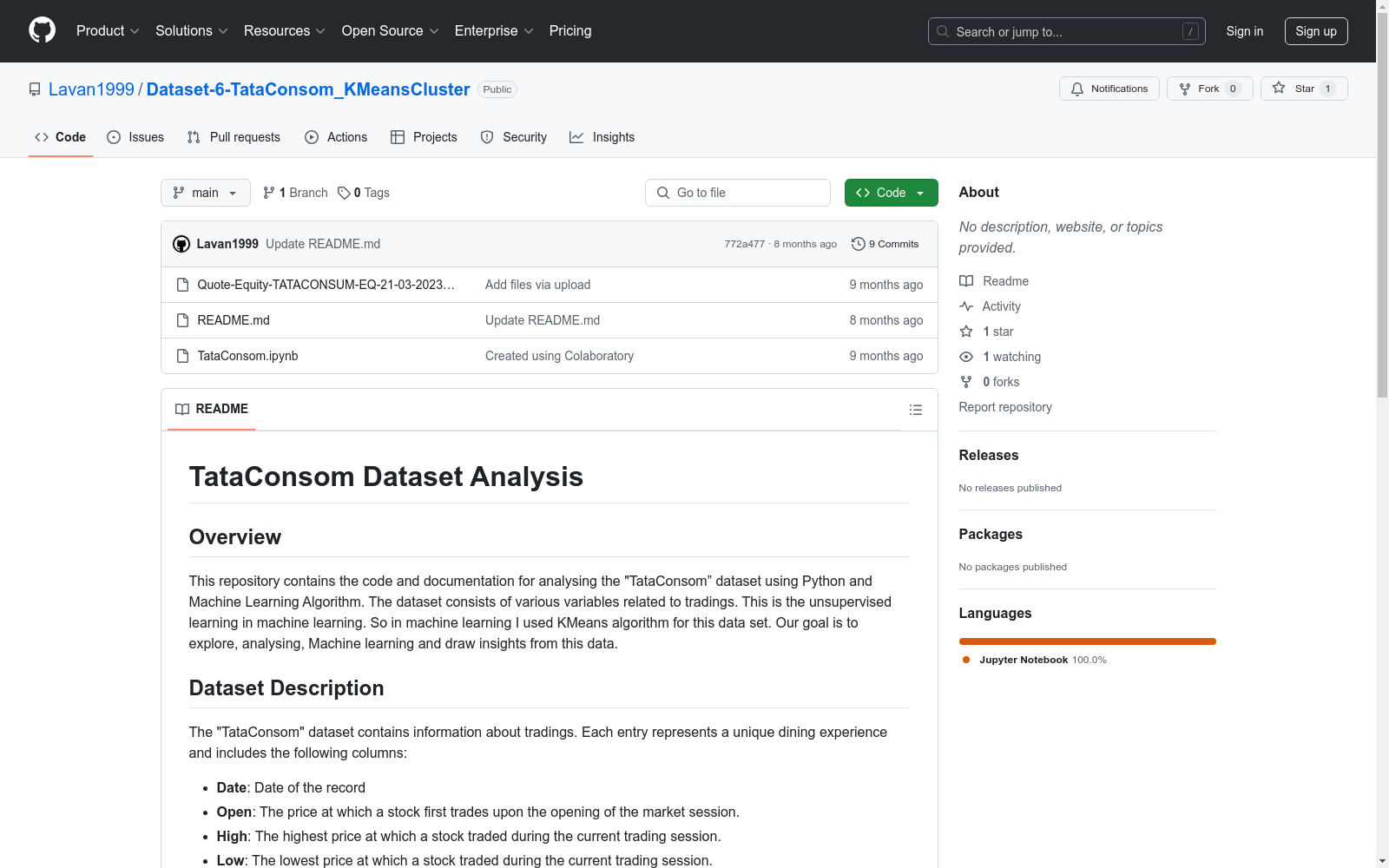Click Report repository
Screen dimensions: 1389x868
coord(1005,407)
